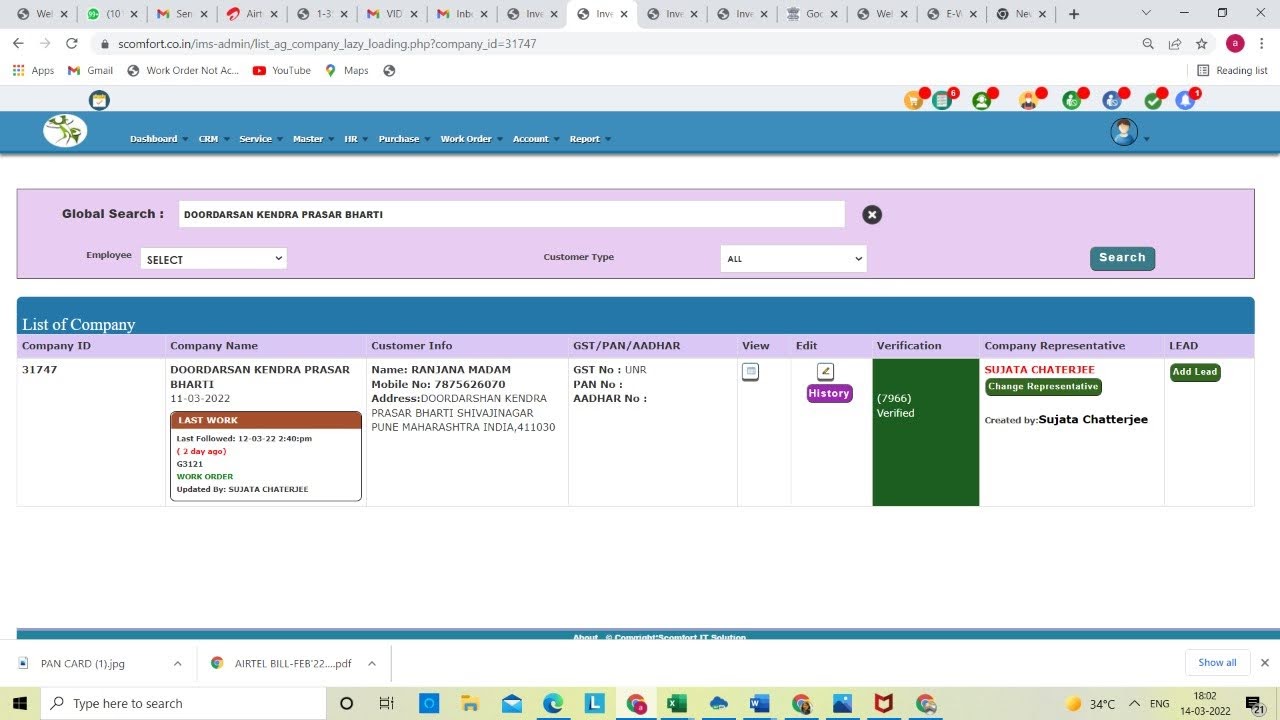Open the bell notifications icon
1280x720 pixels.
click(1185, 100)
